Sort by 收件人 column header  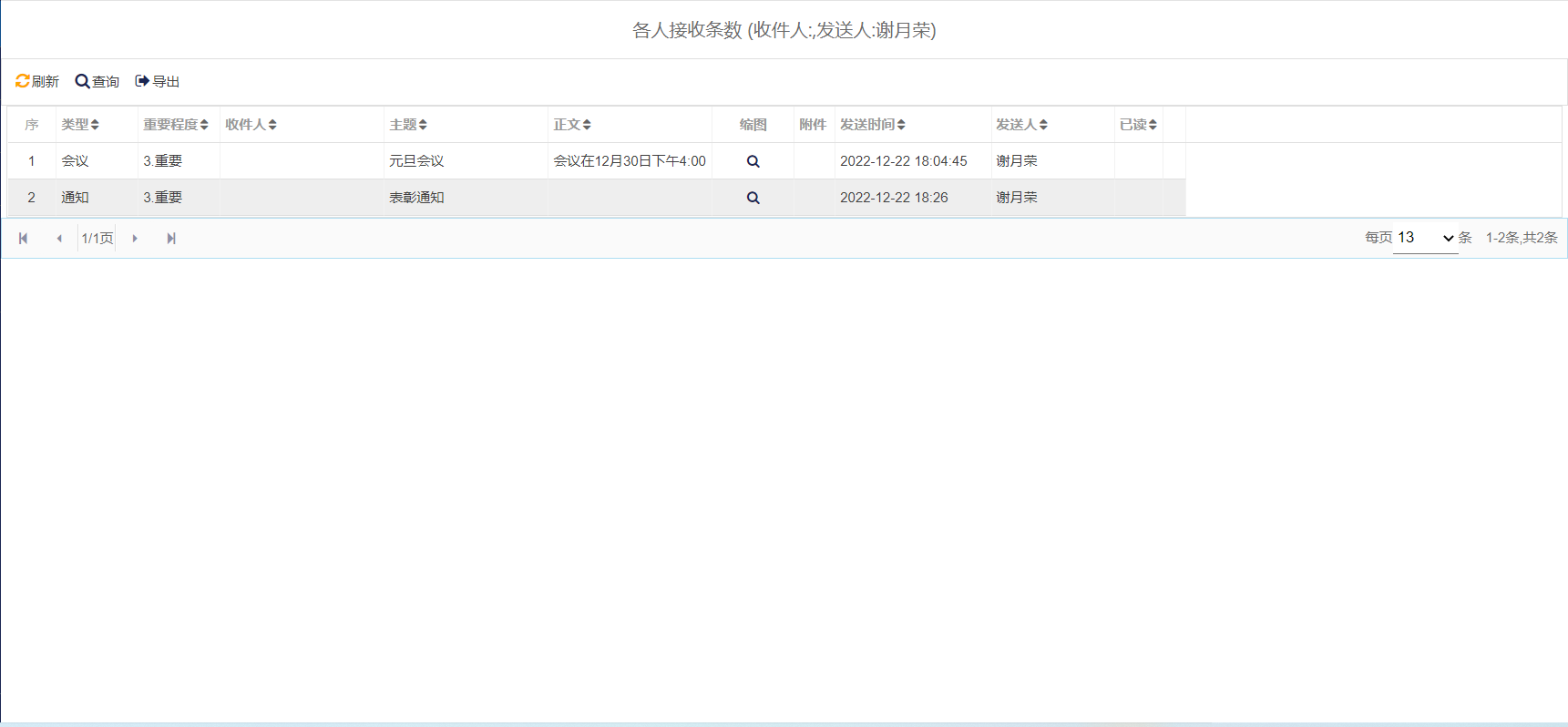[251, 125]
